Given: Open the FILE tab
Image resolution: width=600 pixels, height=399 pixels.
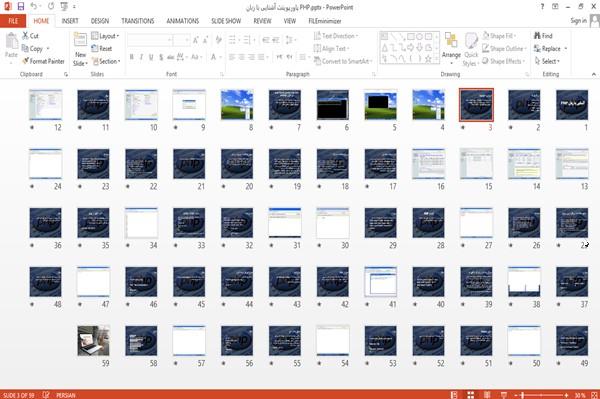Looking at the screenshot, I should 13,21.
